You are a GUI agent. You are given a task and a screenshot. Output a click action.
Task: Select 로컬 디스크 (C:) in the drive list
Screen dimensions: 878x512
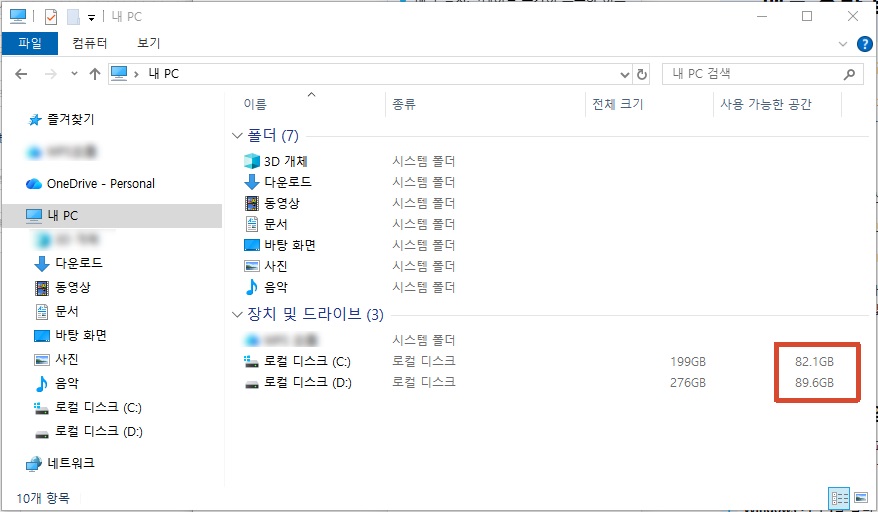[298, 361]
